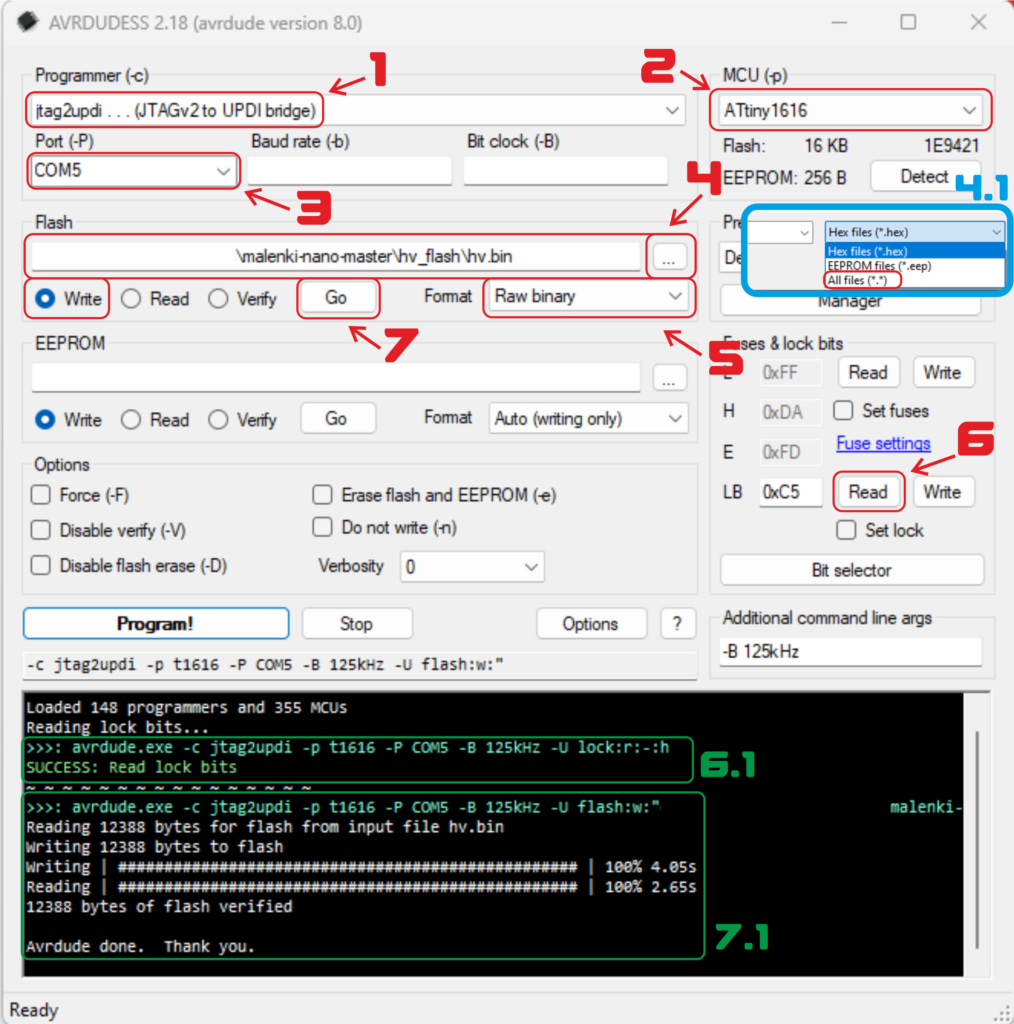
Task: Click the lock bits Write button
Action: coord(942,492)
